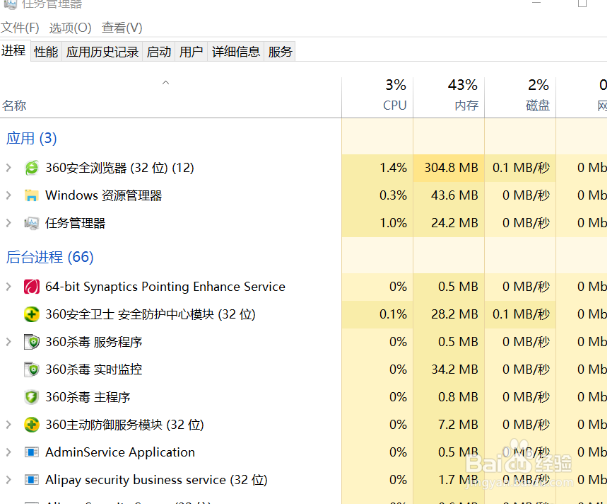Open the 查看(V) menu
Screen dimensions: 607x504
[122, 28]
